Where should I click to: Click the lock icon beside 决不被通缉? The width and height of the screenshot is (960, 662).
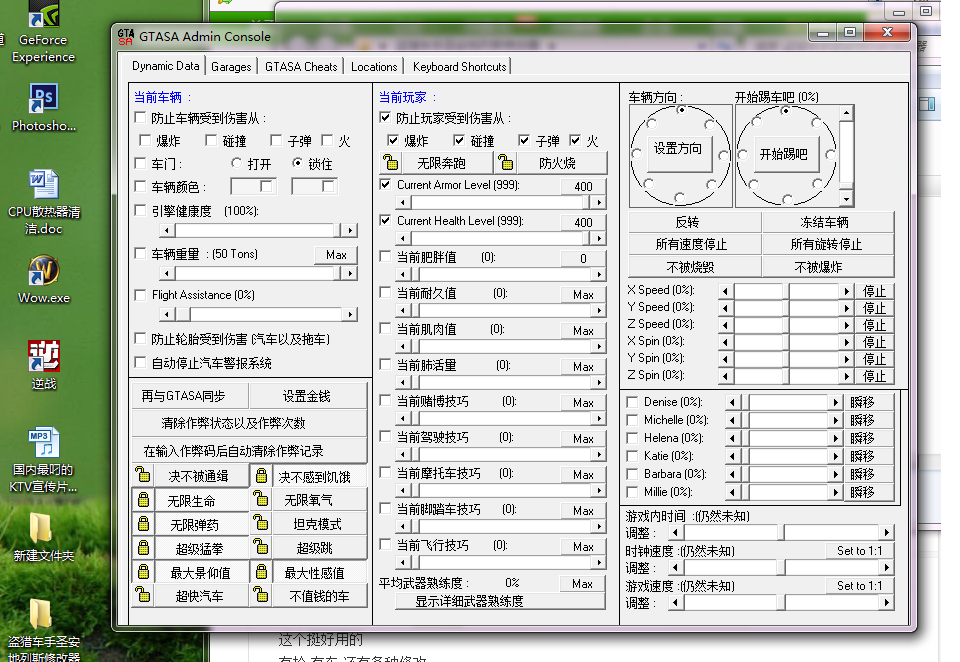143,475
